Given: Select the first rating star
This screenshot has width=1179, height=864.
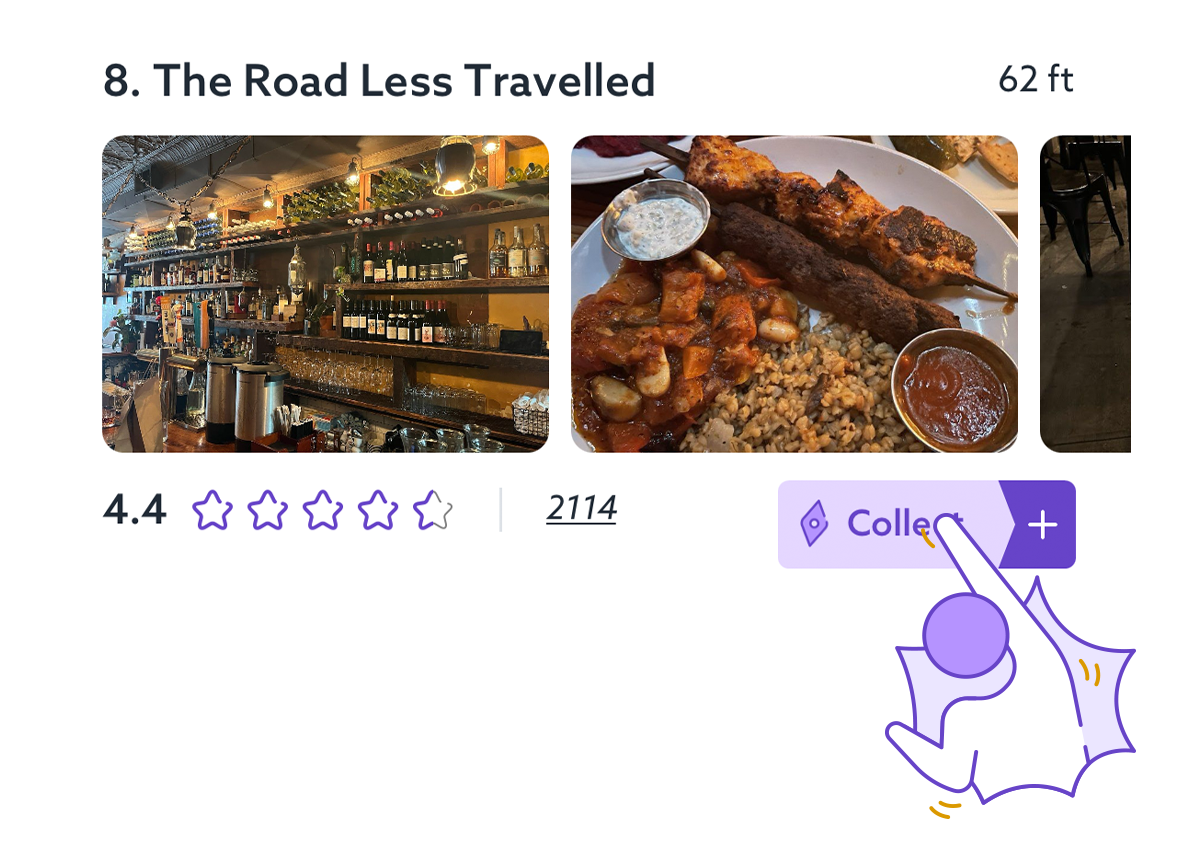Looking at the screenshot, I should pyautogui.click(x=212, y=510).
